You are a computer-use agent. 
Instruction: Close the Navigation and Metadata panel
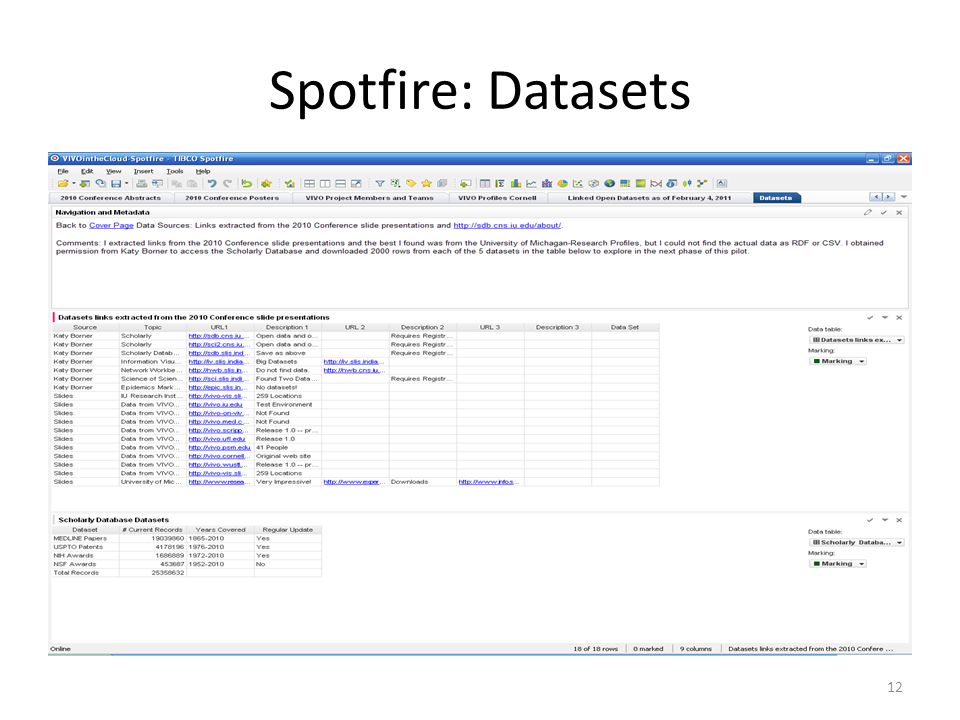[x=899, y=212]
